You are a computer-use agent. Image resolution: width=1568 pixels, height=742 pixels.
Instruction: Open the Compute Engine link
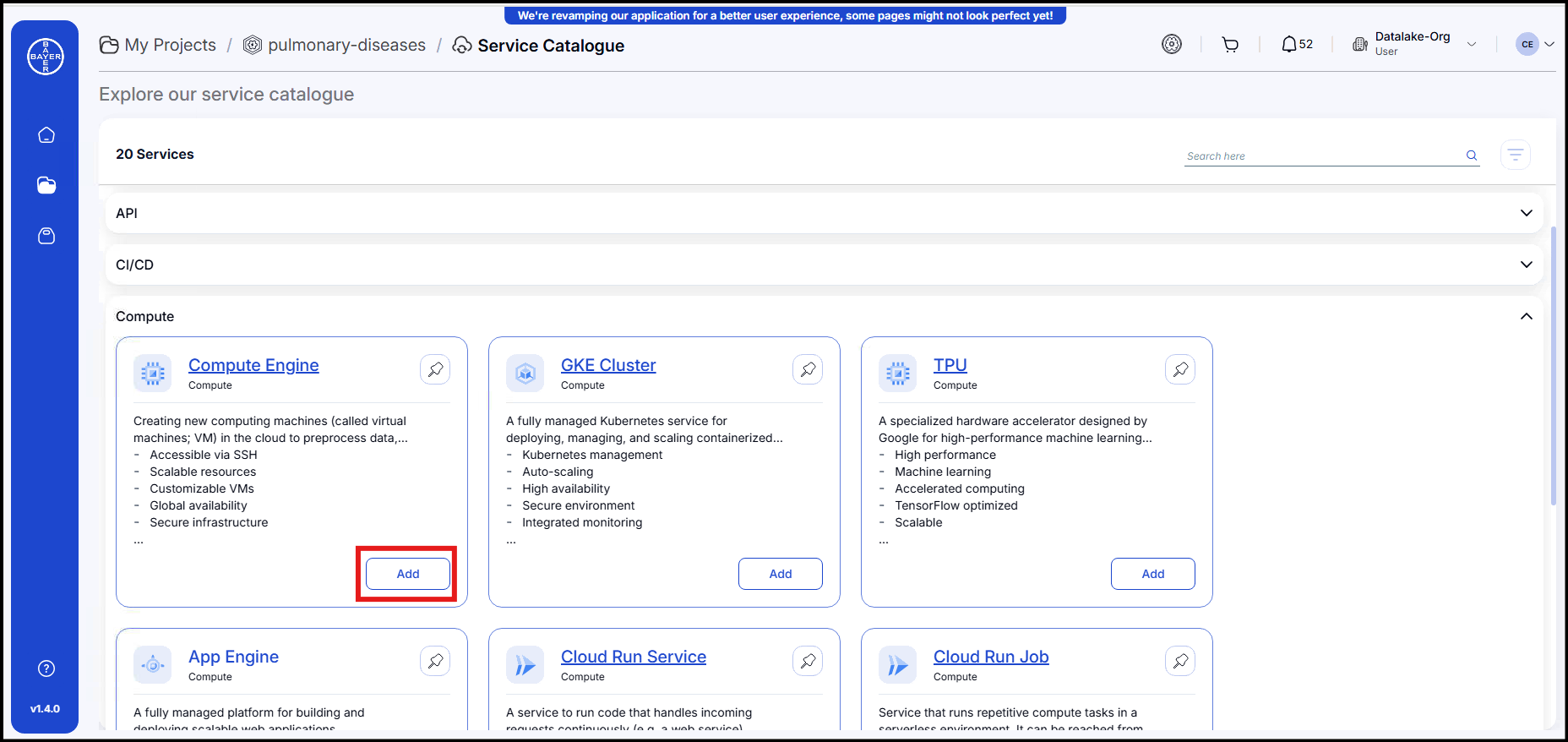(x=253, y=365)
